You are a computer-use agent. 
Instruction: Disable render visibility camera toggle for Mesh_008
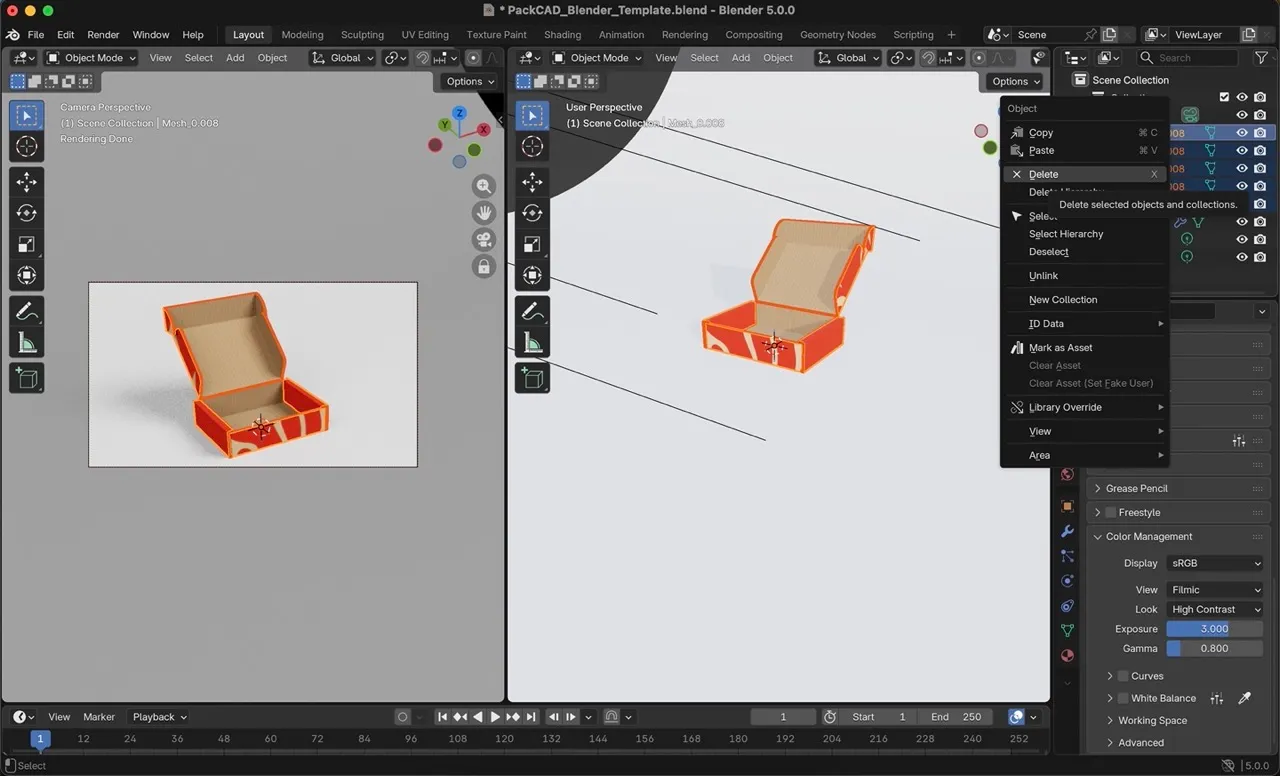[x=1258, y=133]
